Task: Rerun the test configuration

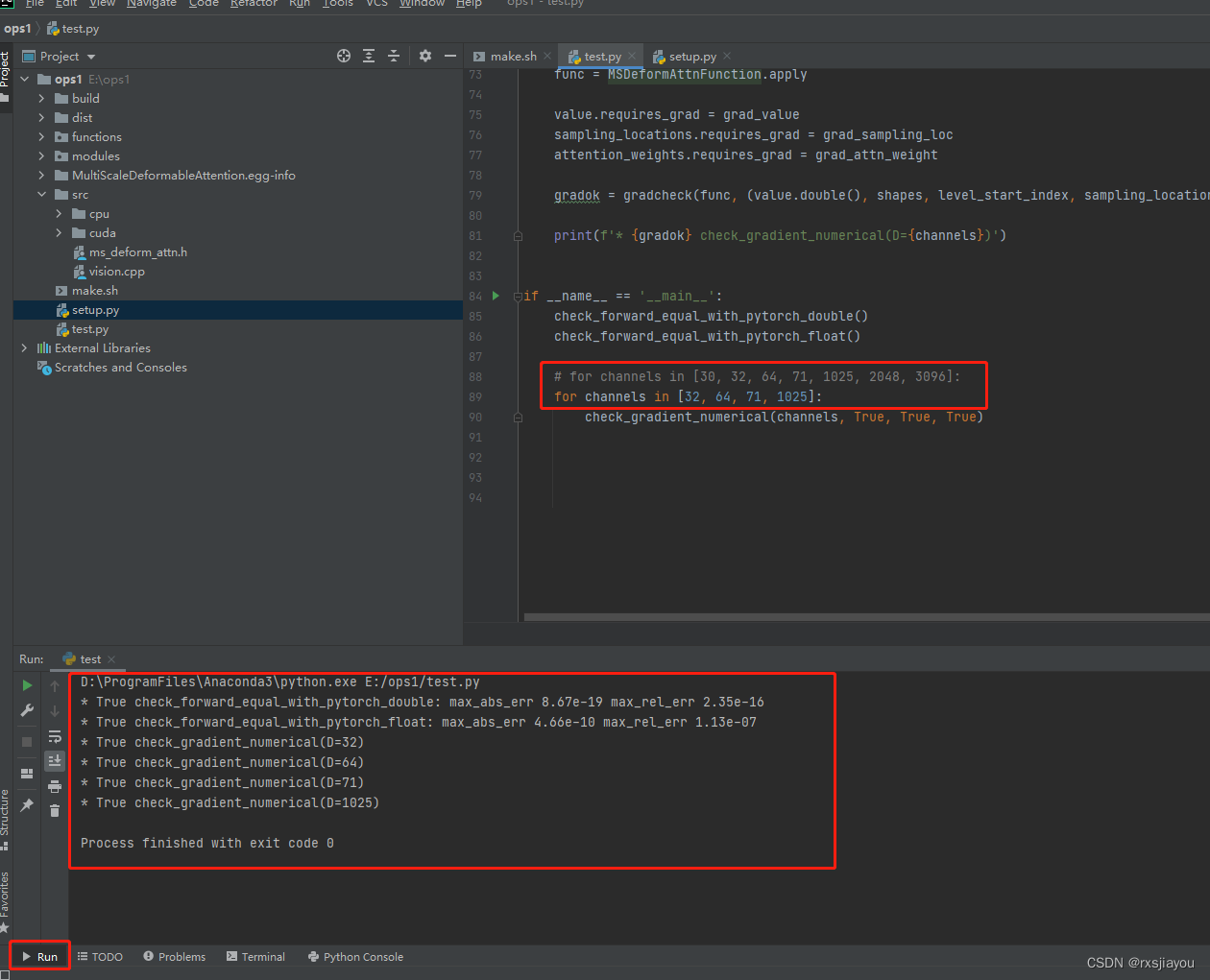Action: point(27,685)
